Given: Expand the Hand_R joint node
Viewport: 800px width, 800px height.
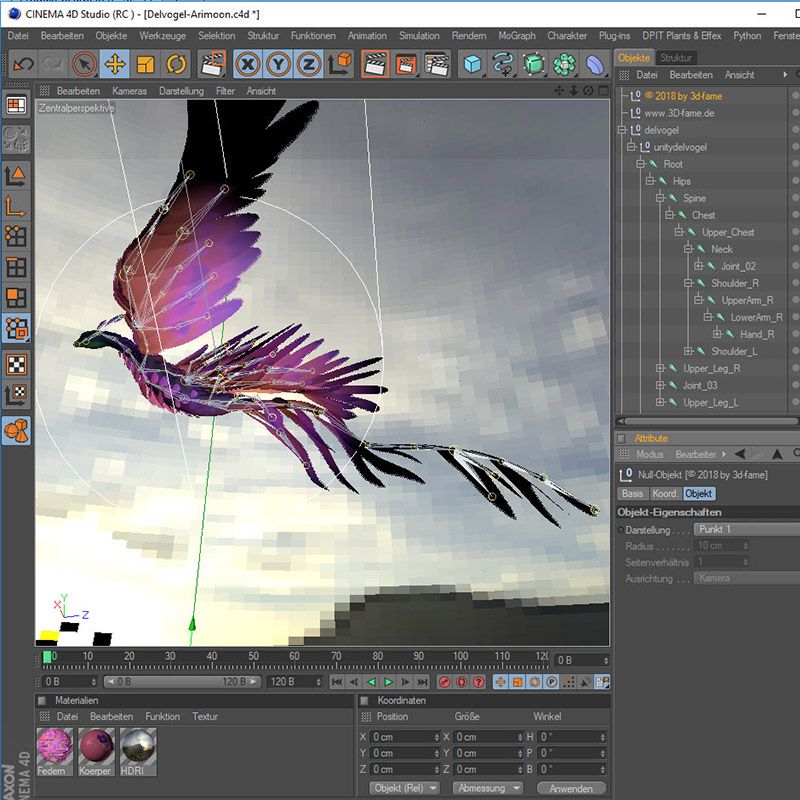Looking at the screenshot, I should (x=717, y=334).
